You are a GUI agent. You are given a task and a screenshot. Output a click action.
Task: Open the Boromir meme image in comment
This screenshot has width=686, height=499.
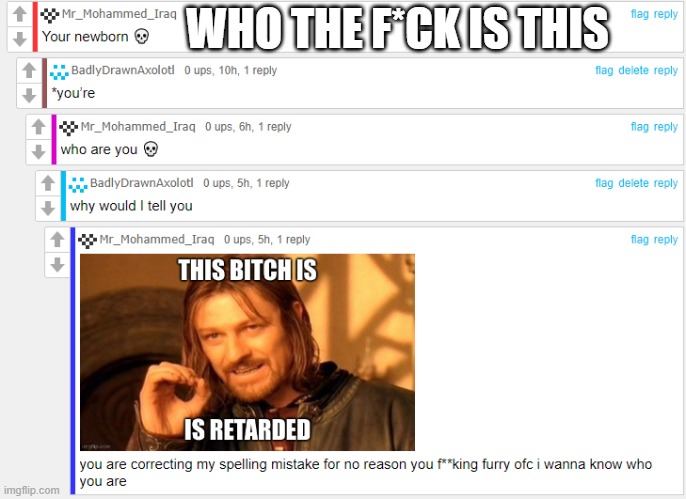pyautogui.click(x=247, y=352)
